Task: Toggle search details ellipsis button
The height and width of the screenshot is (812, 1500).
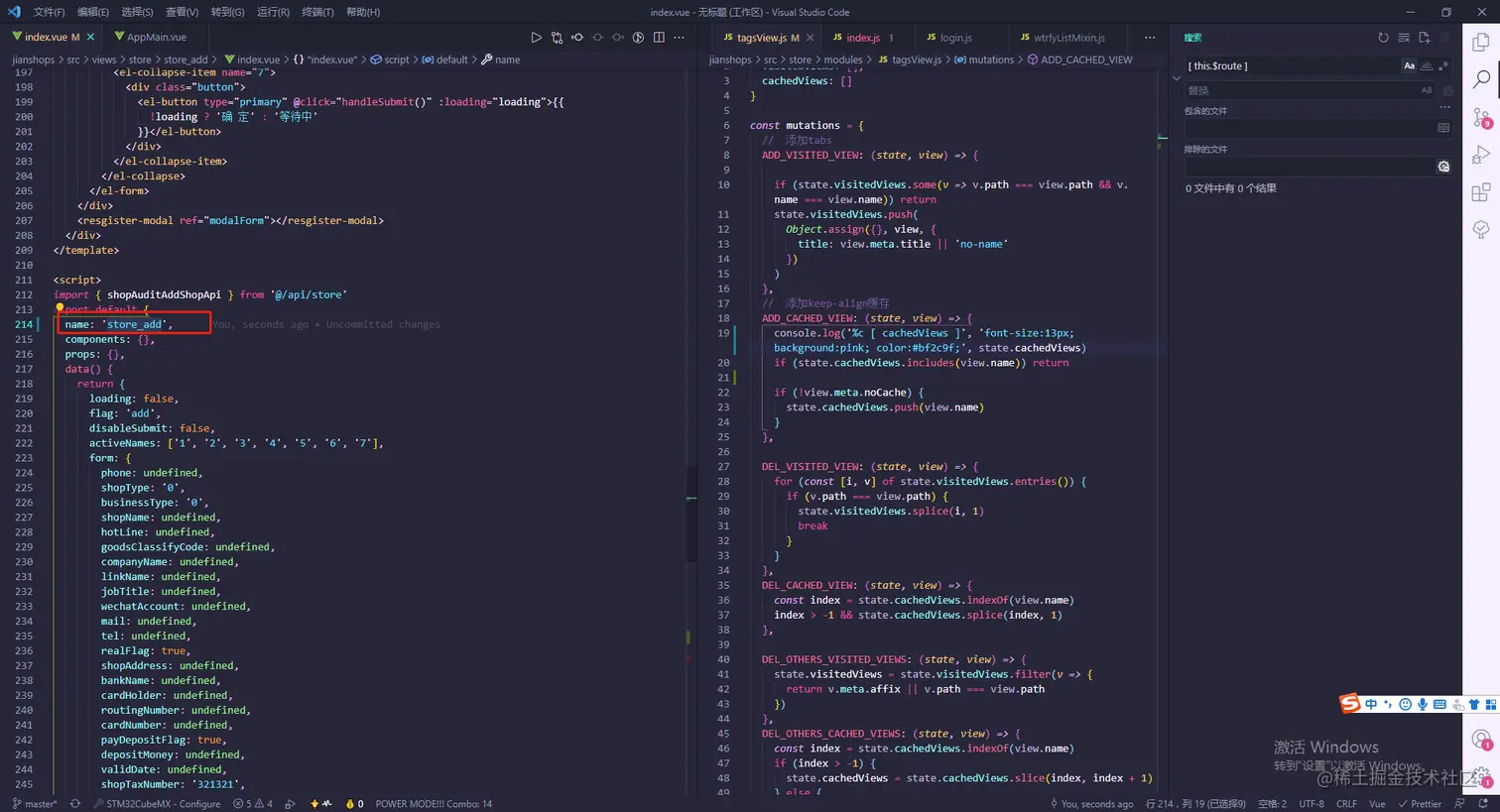Action: tap(1444, 107)
